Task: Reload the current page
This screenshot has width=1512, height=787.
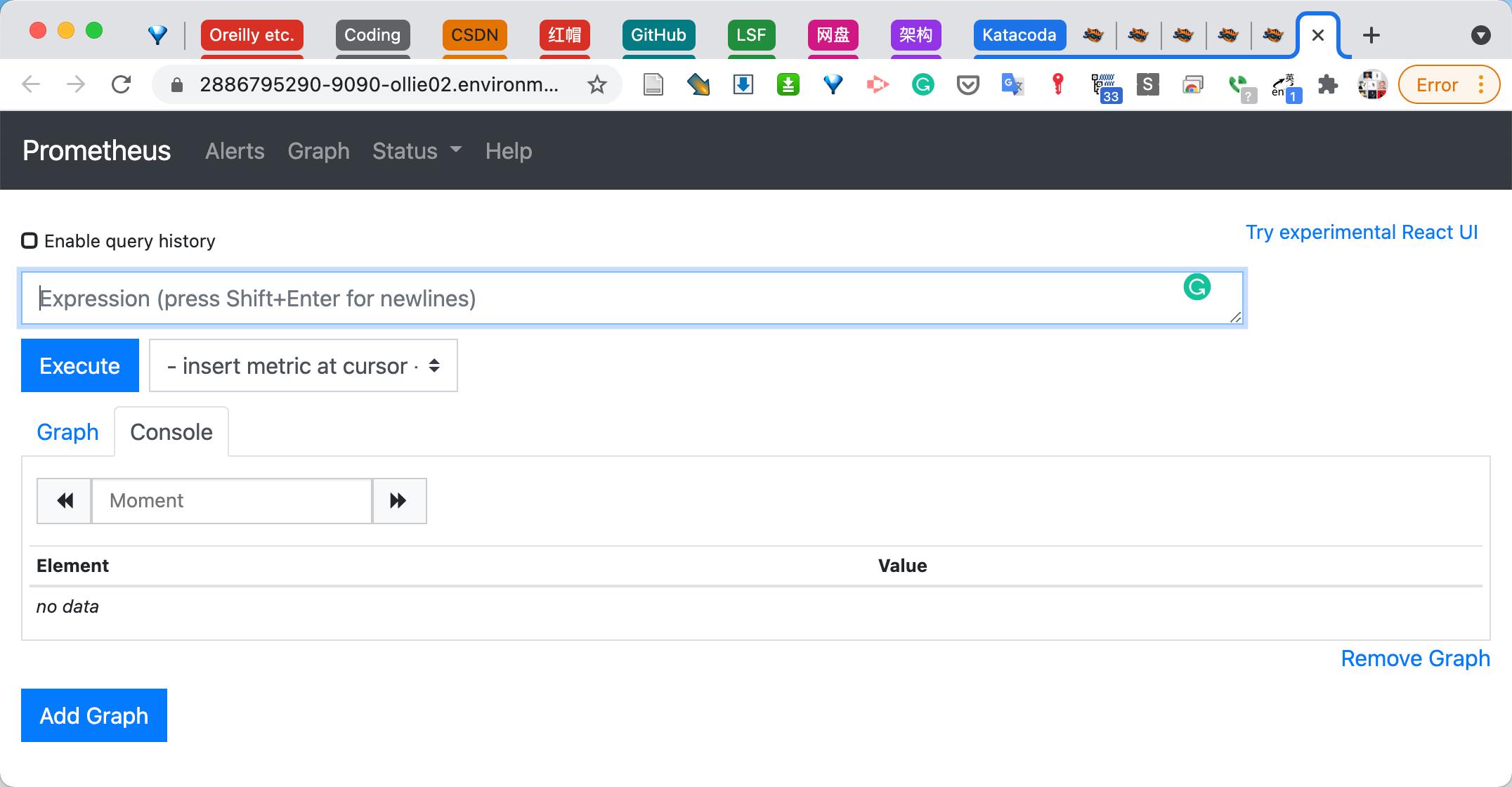Action: click(x=122, y=85)
